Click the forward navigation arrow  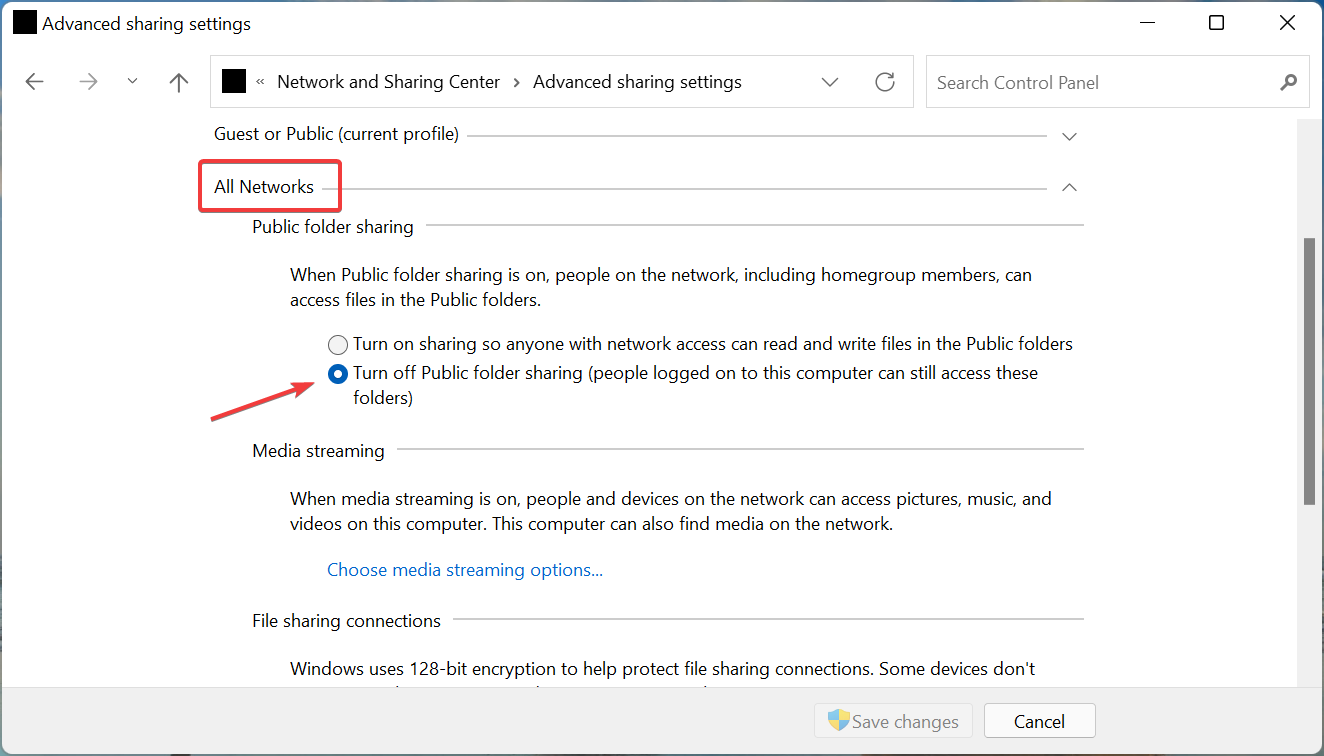(x=88, y=81)
